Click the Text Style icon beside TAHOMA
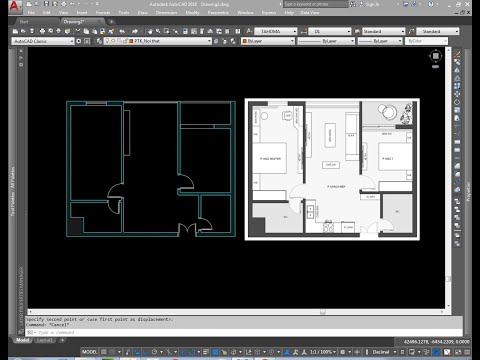 pos(249,31)
